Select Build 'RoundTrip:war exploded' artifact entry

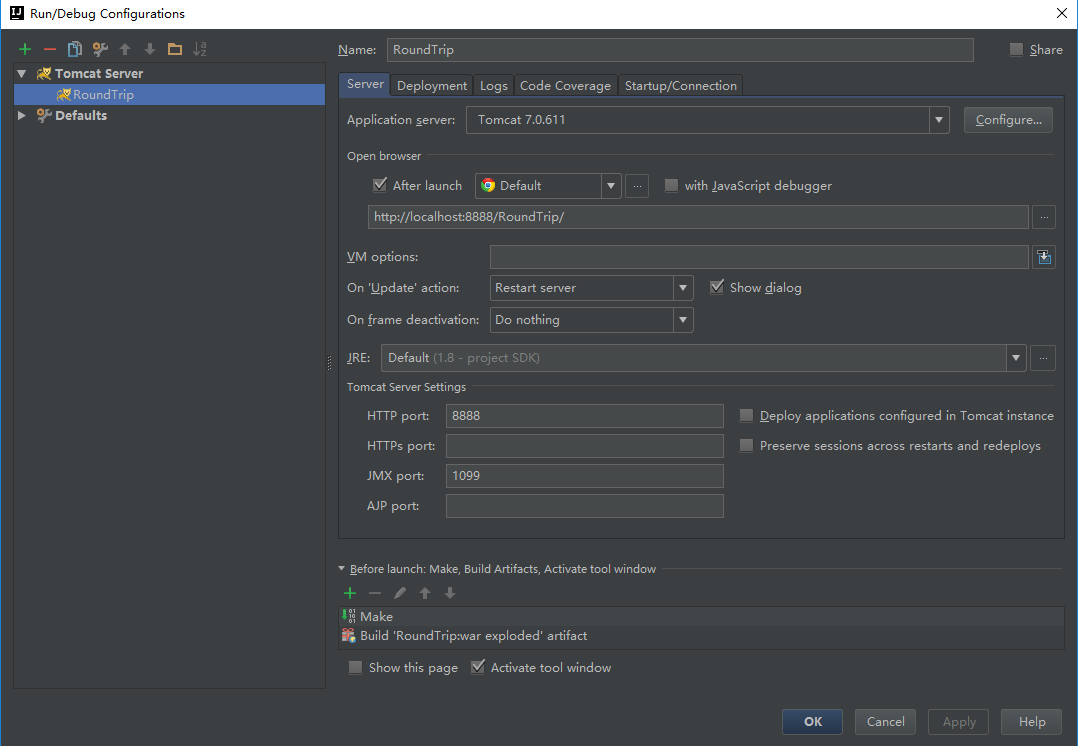[x=701, y=635]
